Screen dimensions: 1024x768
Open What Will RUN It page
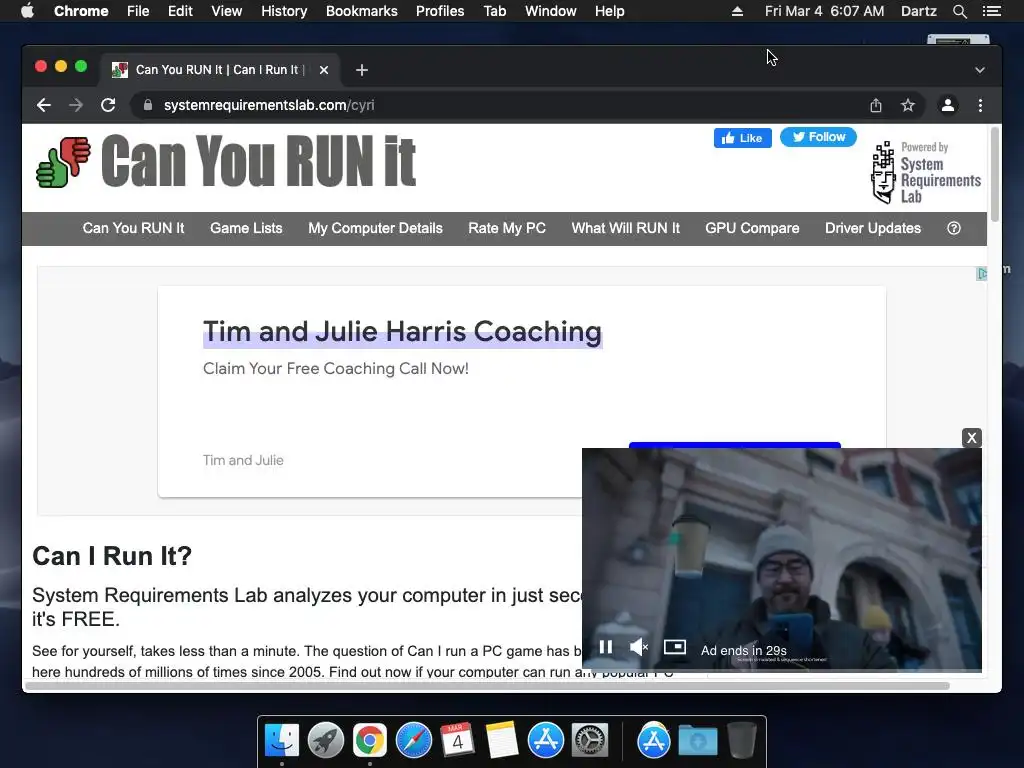626,228
